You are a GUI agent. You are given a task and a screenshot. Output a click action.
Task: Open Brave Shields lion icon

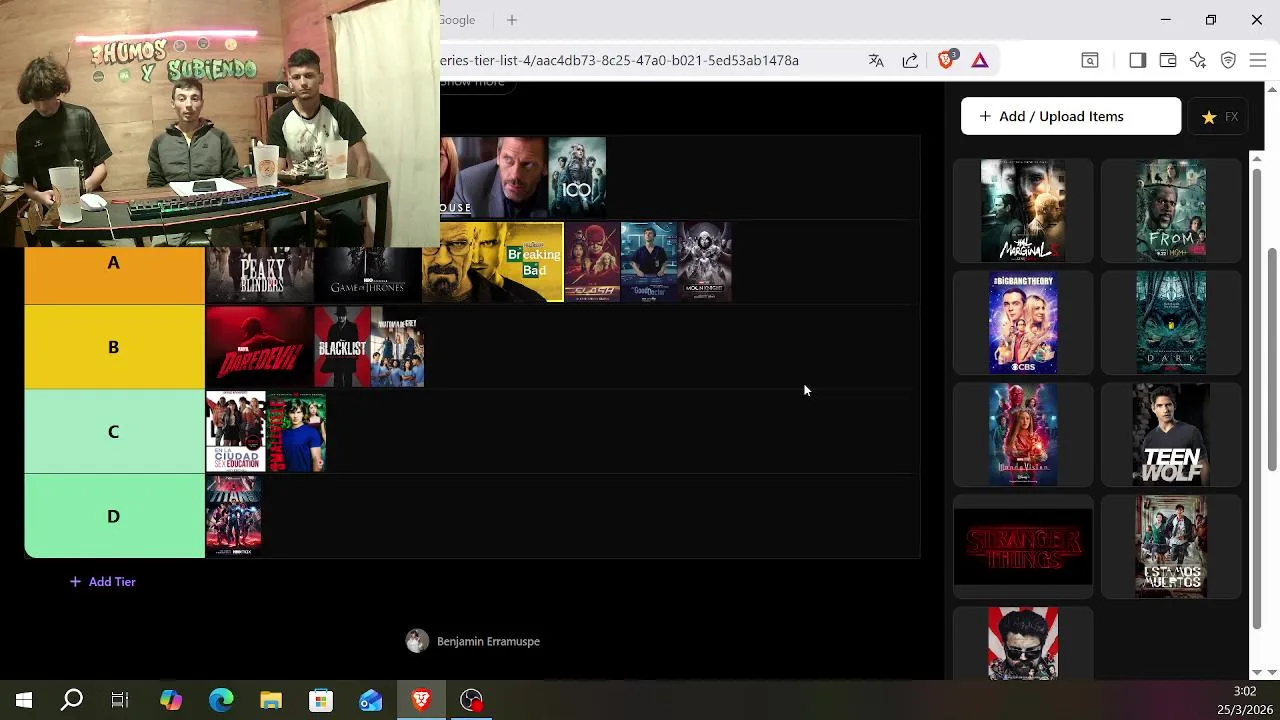click(946, 60)
